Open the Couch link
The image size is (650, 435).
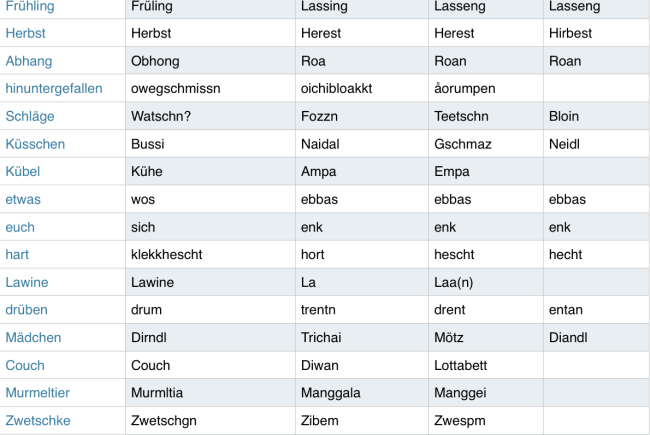tap(25, 365)
